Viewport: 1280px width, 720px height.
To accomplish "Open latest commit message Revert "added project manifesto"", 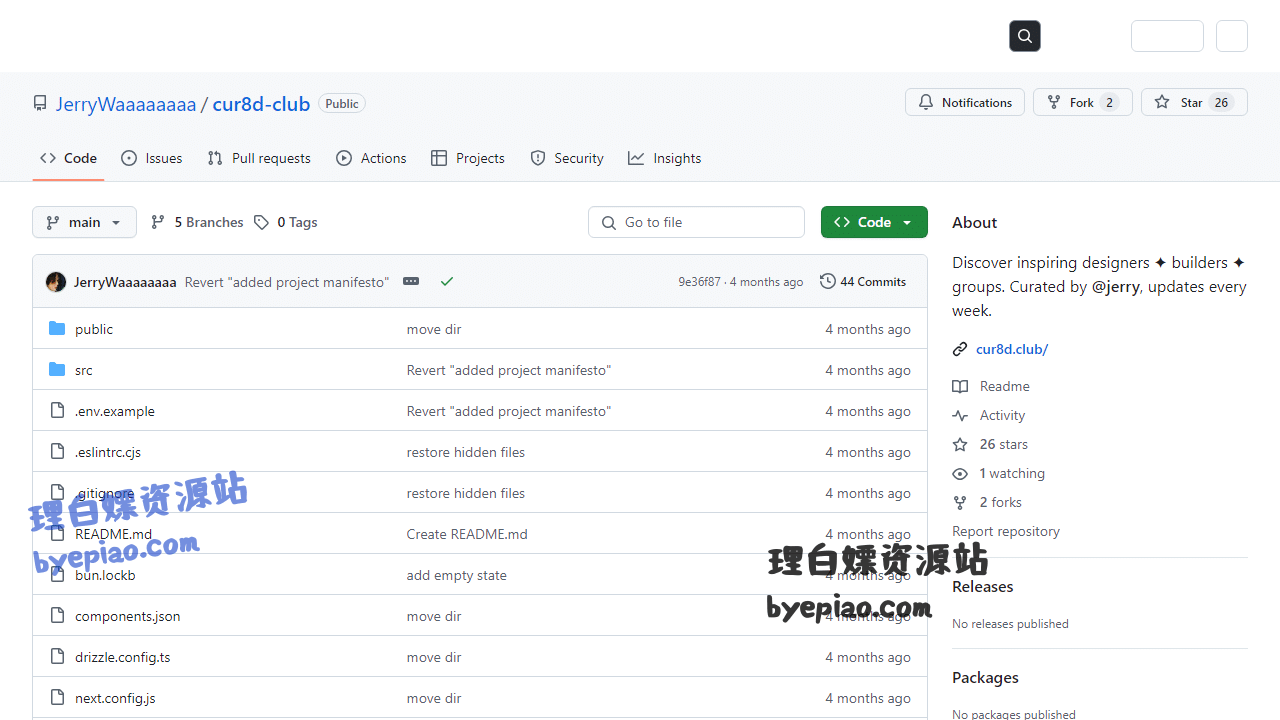I will [x=287, y=282].
